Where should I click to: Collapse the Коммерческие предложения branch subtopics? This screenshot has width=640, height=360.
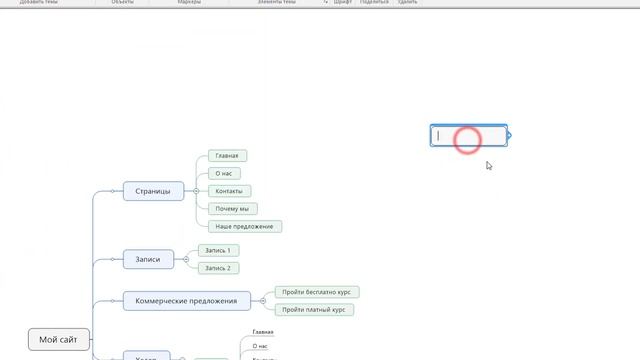click(x=263, y=301)
